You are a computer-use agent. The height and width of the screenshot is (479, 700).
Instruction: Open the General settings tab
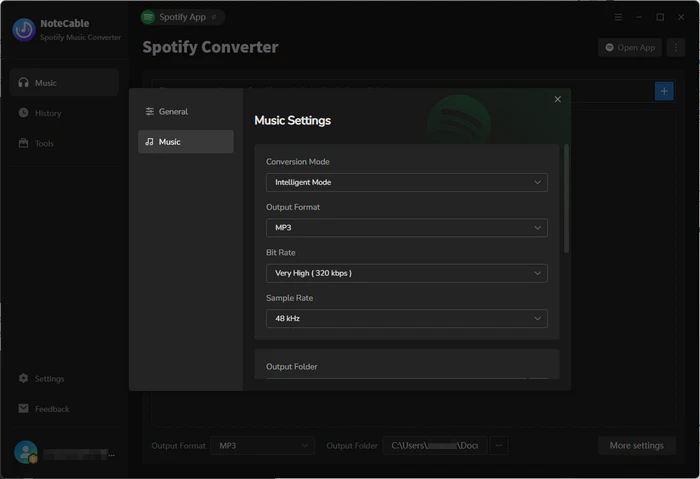pos(186,112)
